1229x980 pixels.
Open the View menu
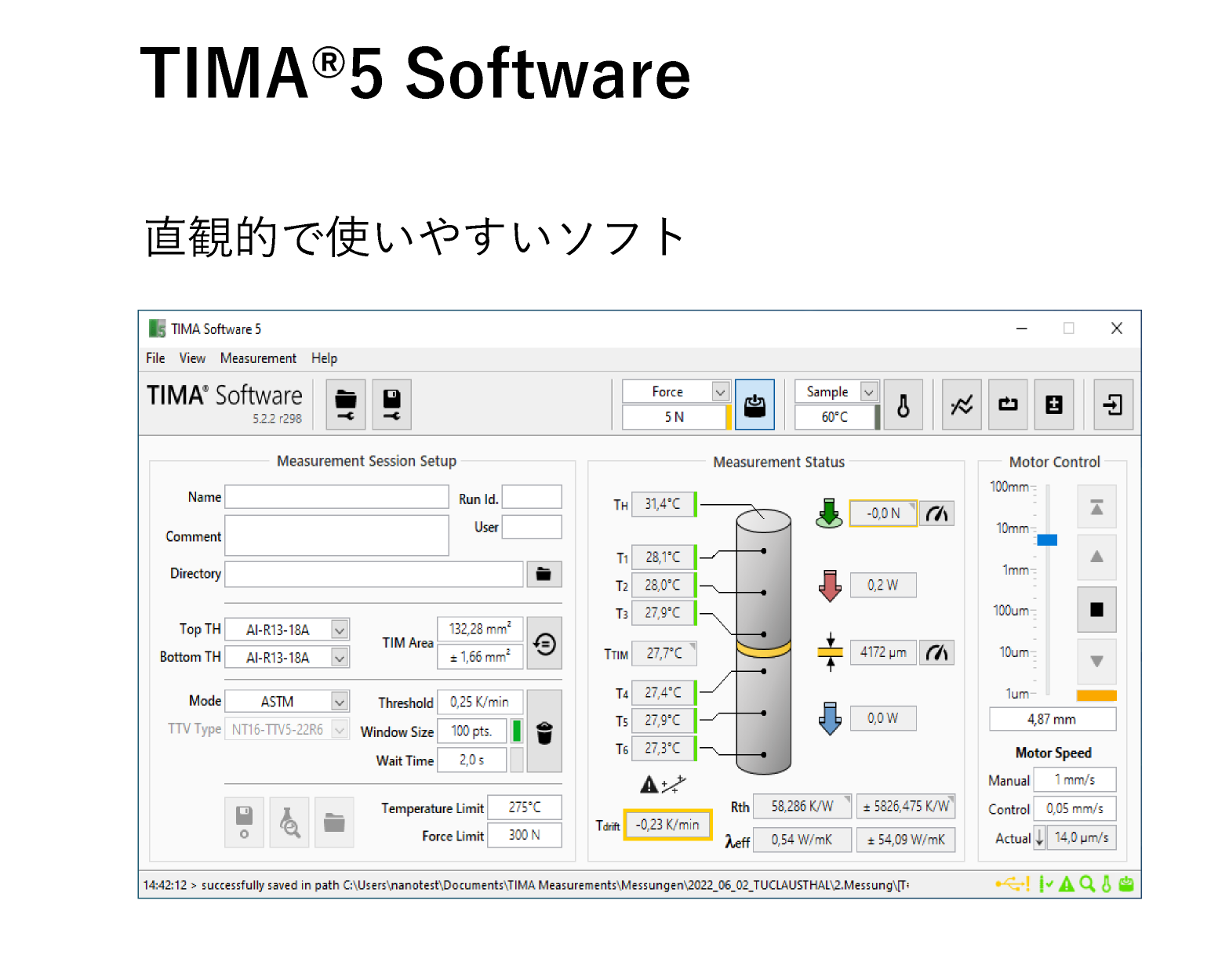tap(192, 358)
